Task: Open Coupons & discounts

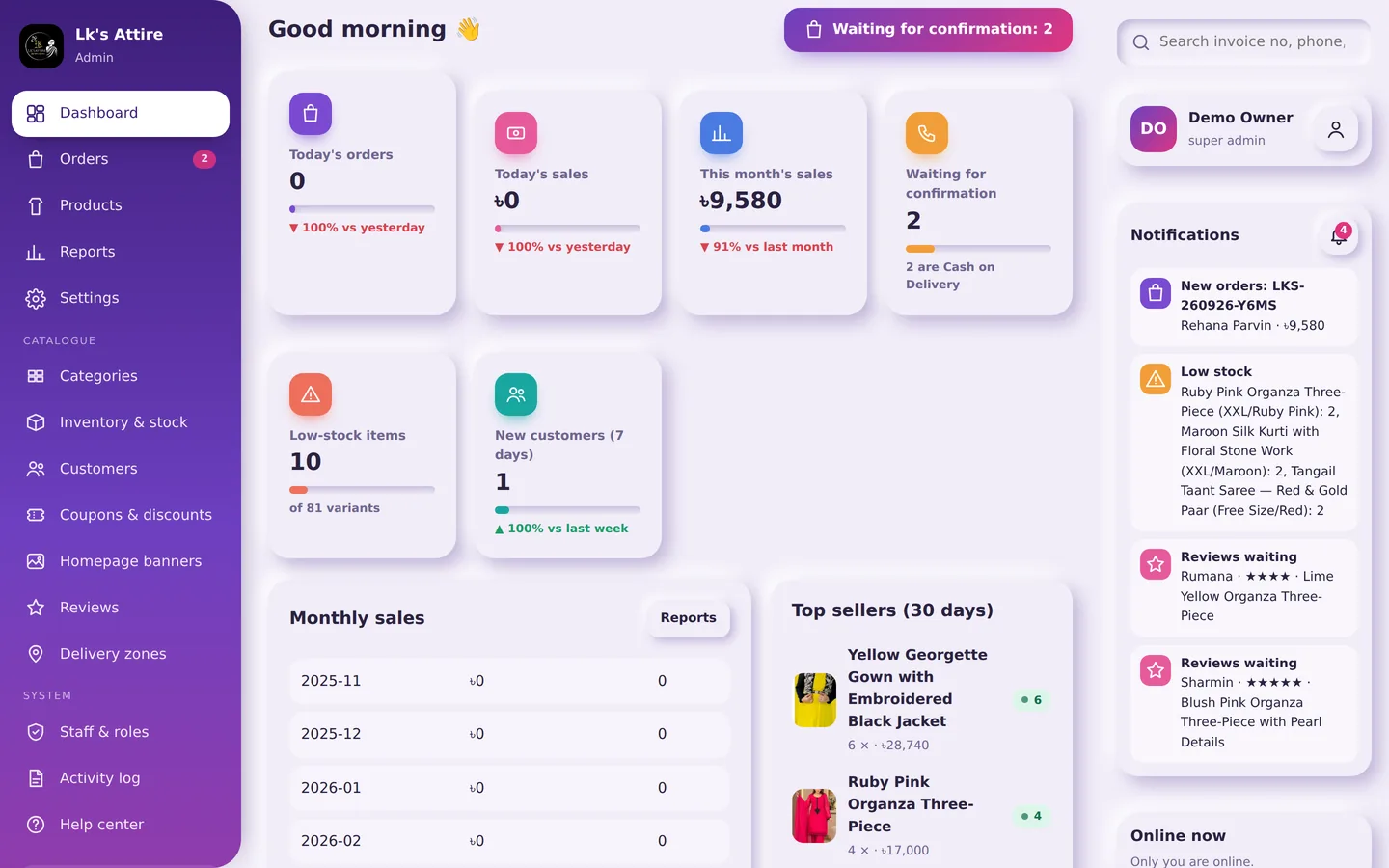Action: point(121,516)
